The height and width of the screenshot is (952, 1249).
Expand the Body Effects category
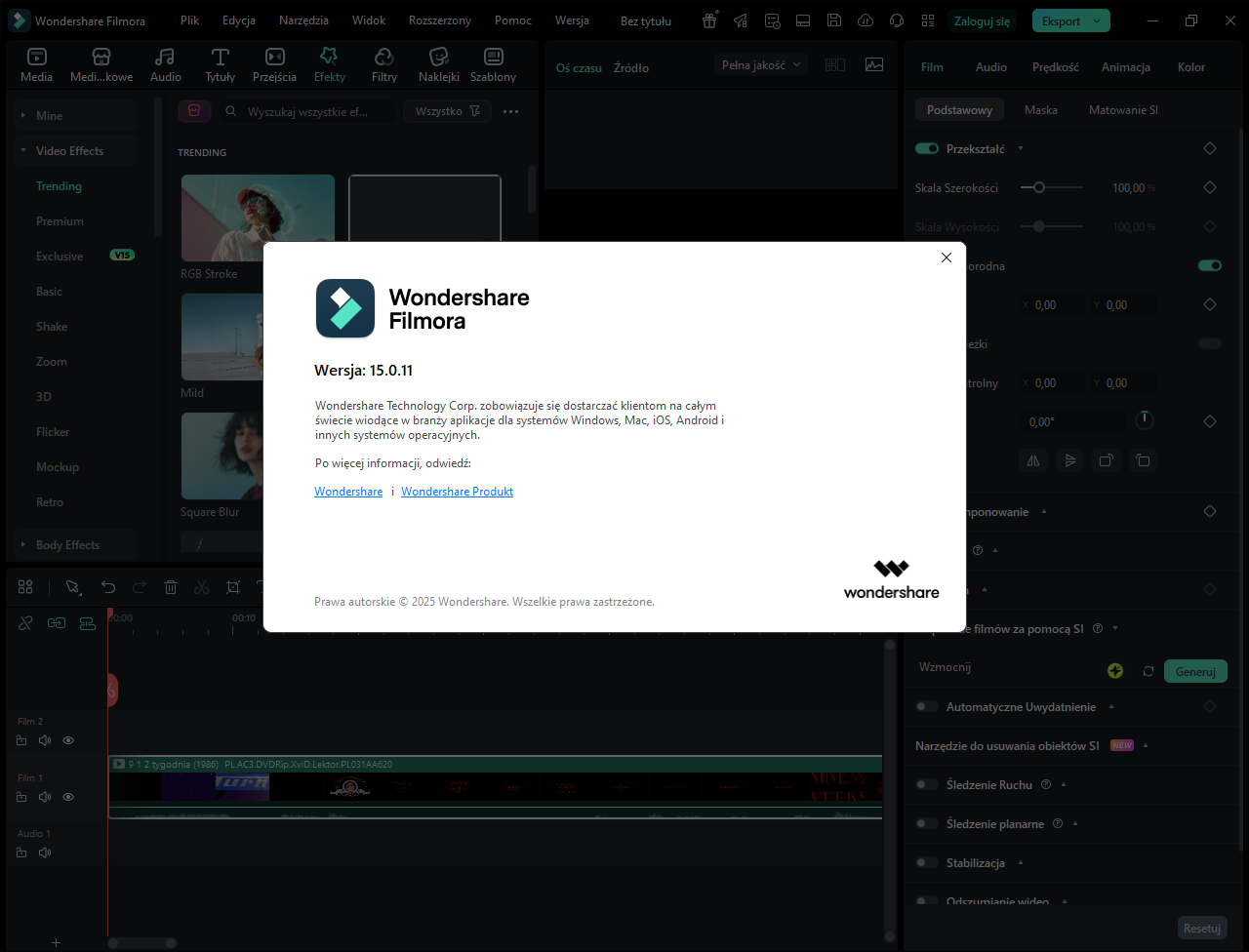click(22, 544)
